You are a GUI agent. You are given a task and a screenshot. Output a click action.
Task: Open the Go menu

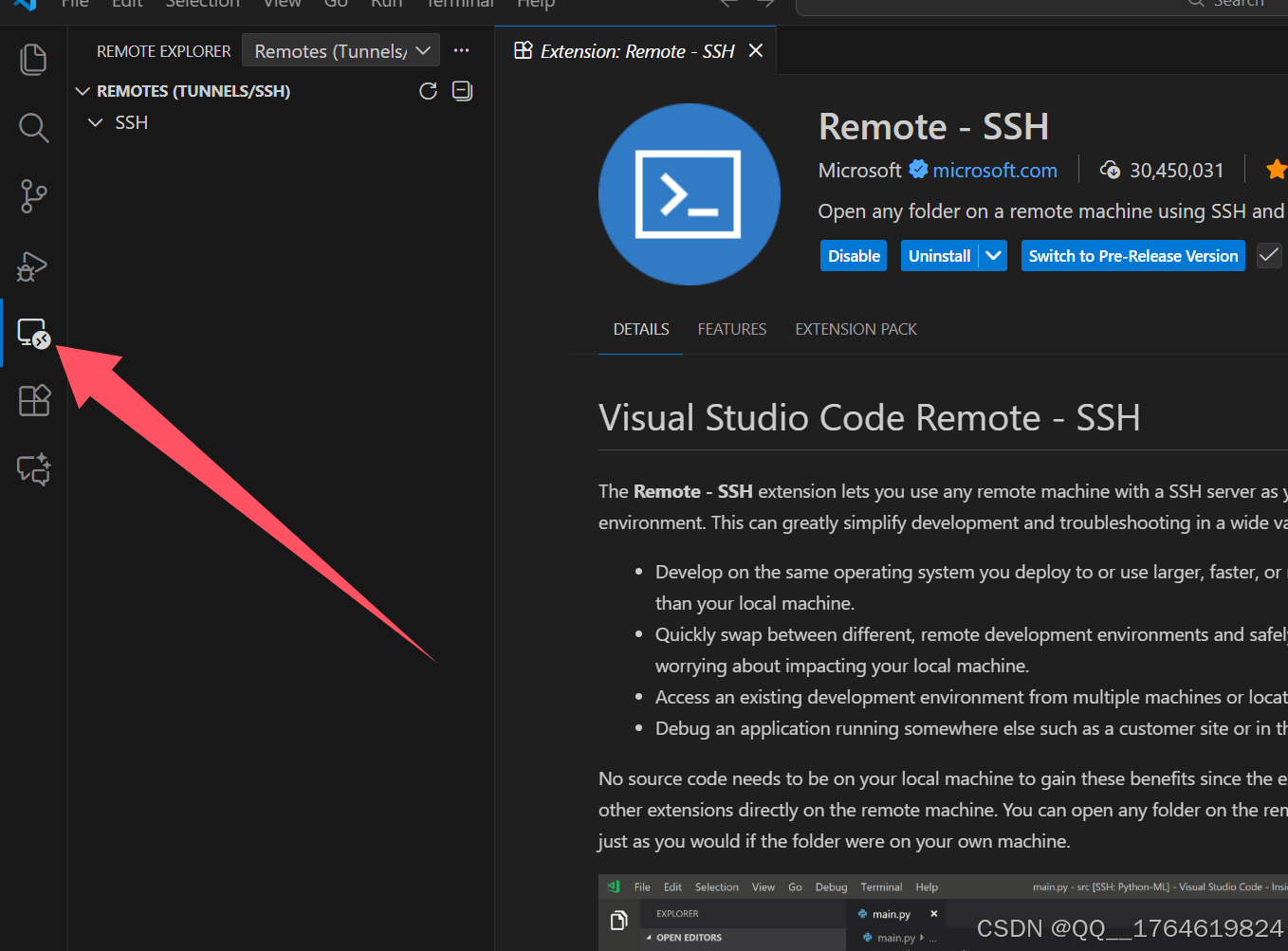point(336,4)
